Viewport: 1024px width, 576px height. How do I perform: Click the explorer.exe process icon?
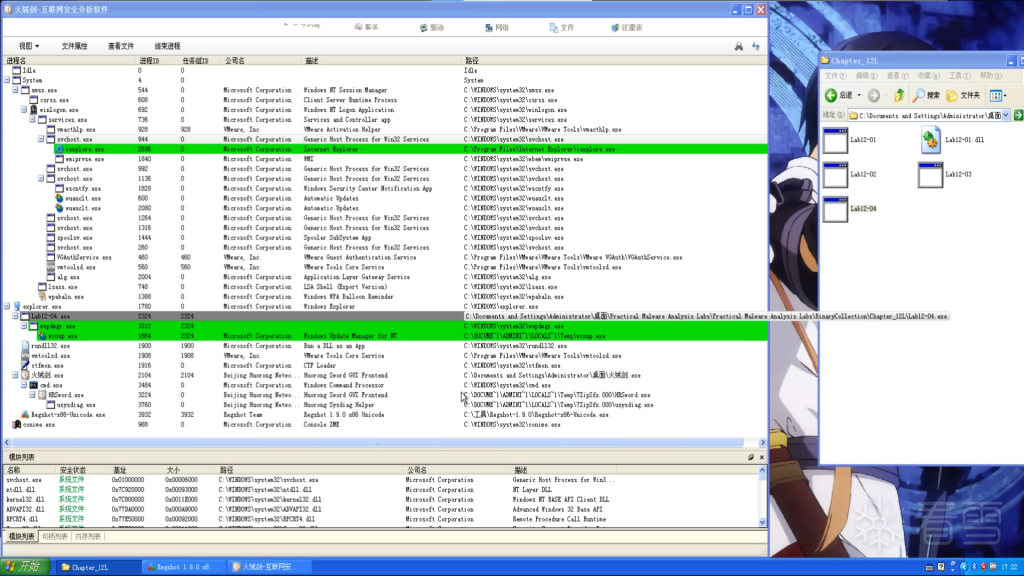tap(17, 306)
